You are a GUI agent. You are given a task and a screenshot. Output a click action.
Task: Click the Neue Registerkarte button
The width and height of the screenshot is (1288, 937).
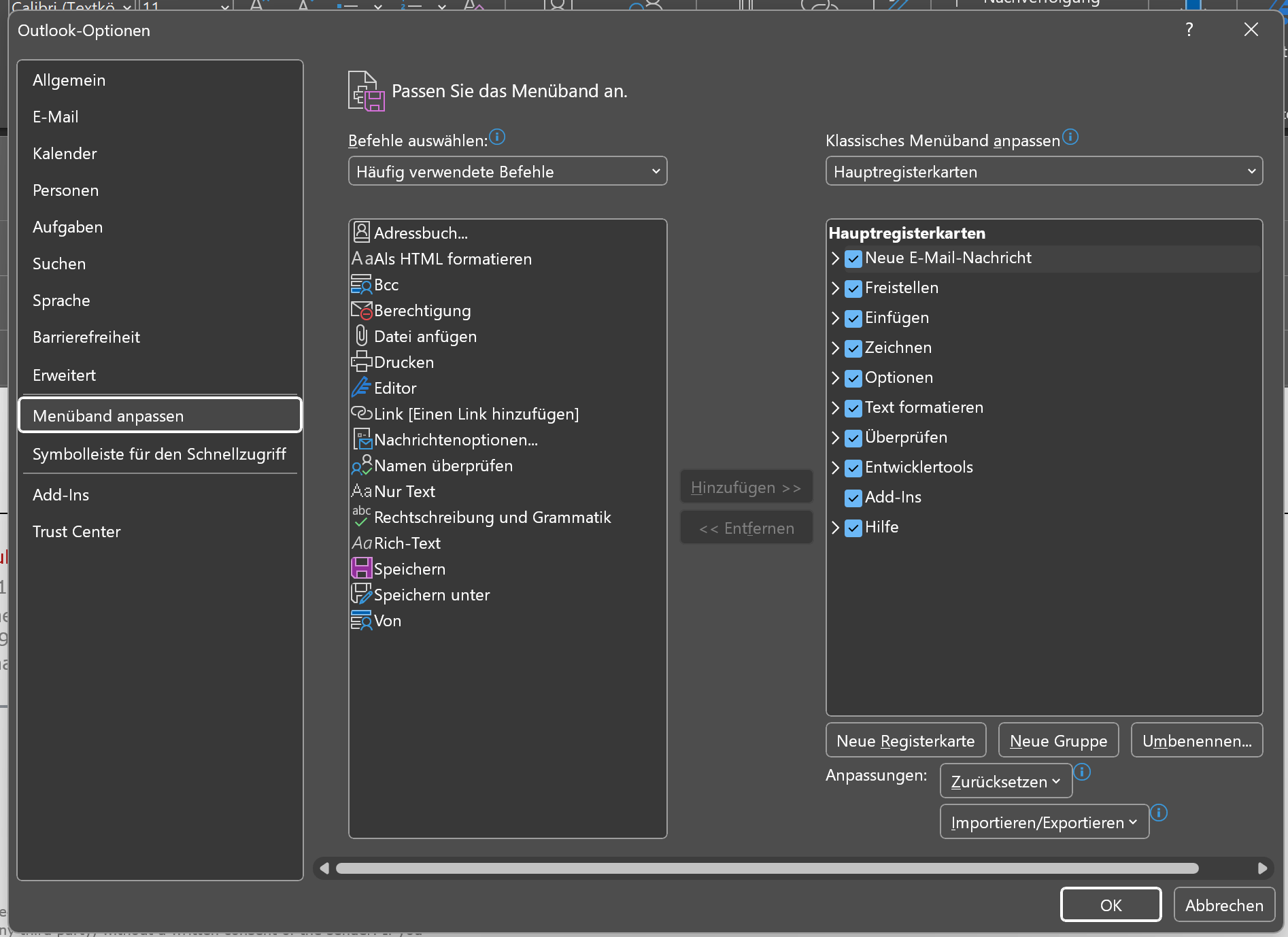(906, 740)
